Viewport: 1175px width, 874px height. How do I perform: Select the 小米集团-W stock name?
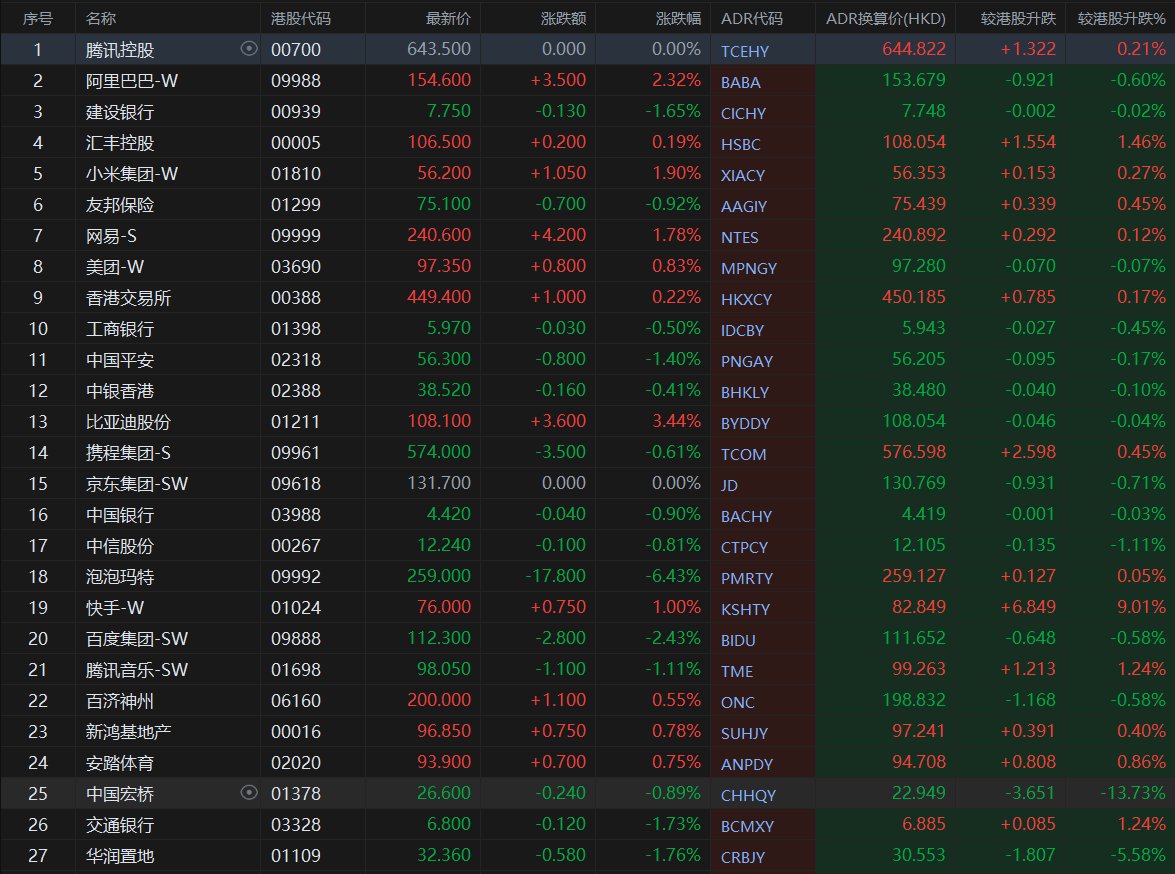click(x=132, y=174)
